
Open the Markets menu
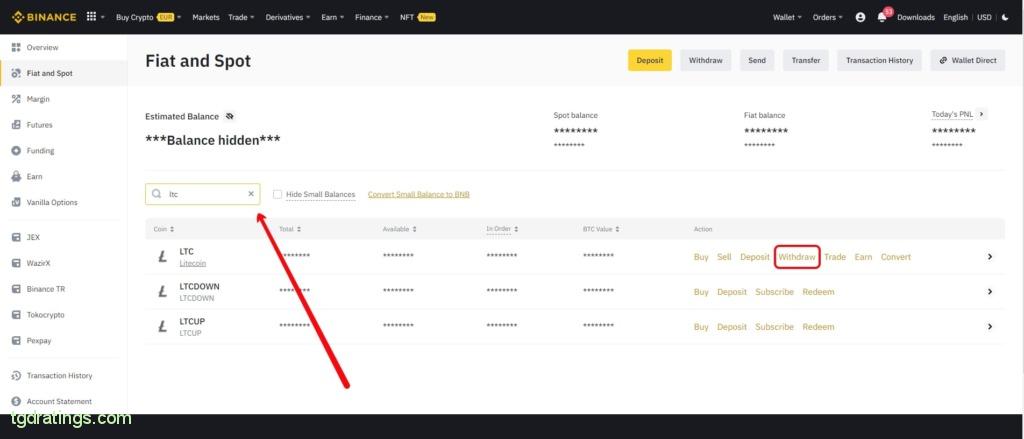coord(206,18)
